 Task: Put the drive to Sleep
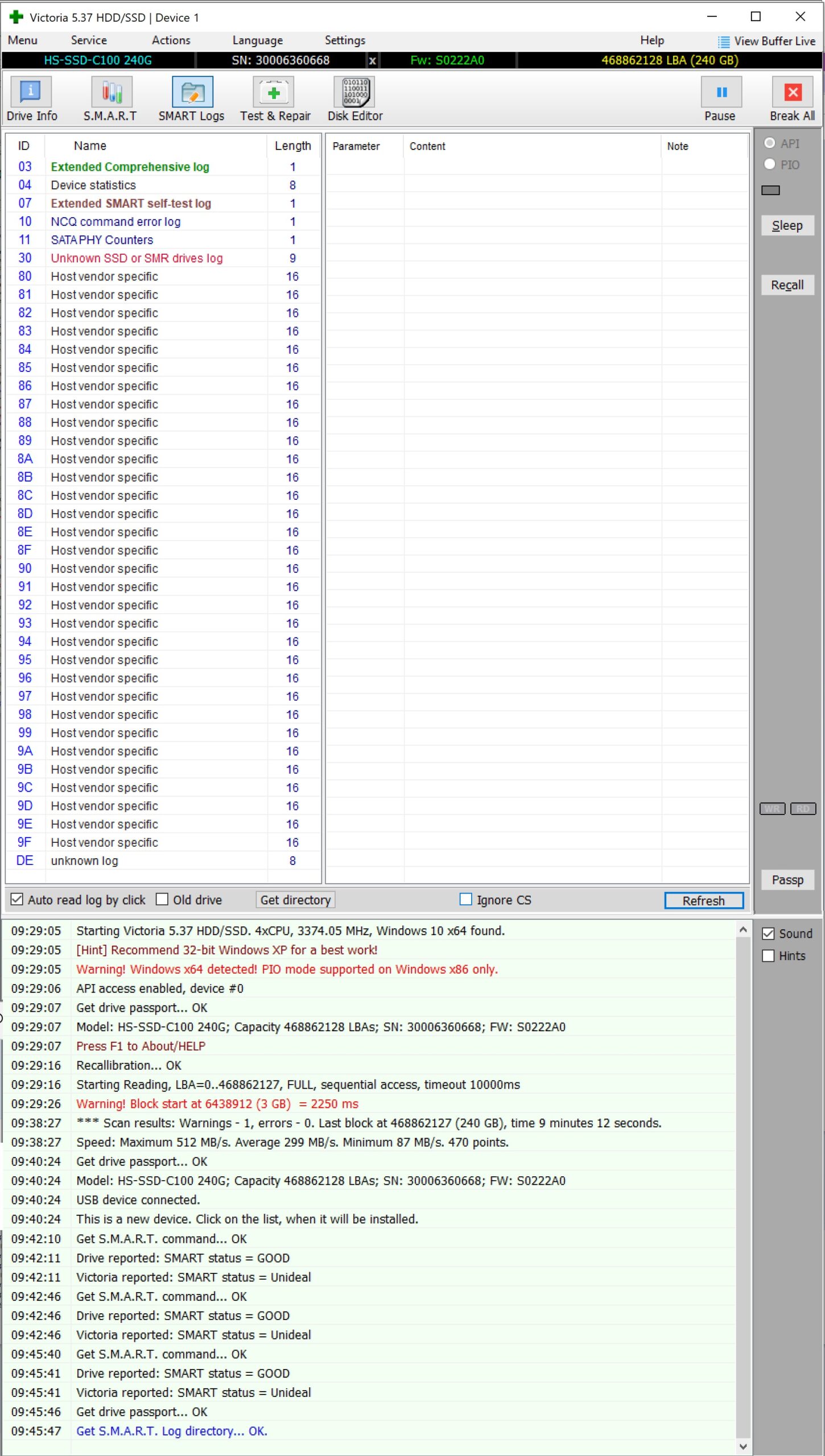click(x=787, y=226)
